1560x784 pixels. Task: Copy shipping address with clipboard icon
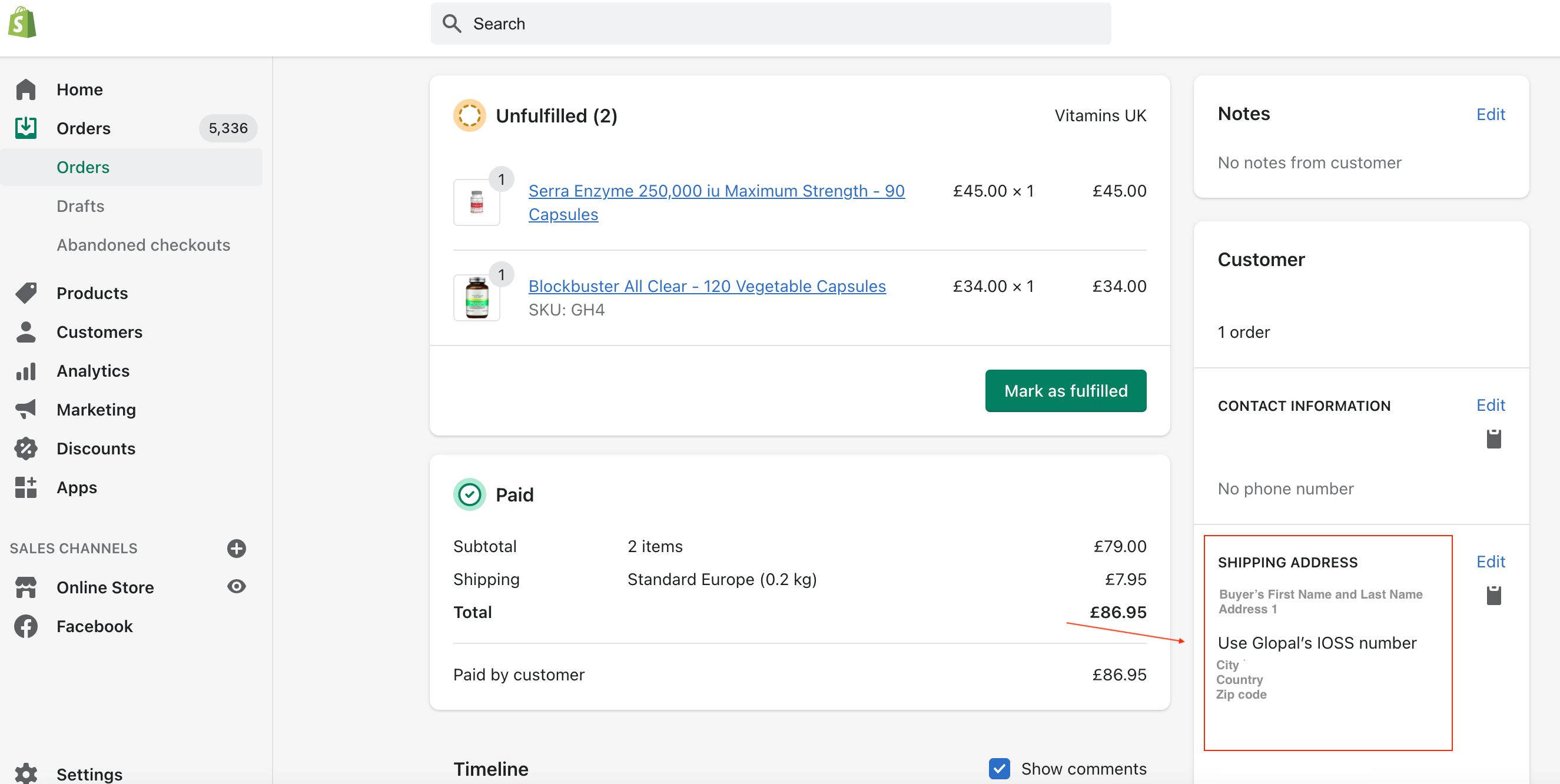[1493, 596]
